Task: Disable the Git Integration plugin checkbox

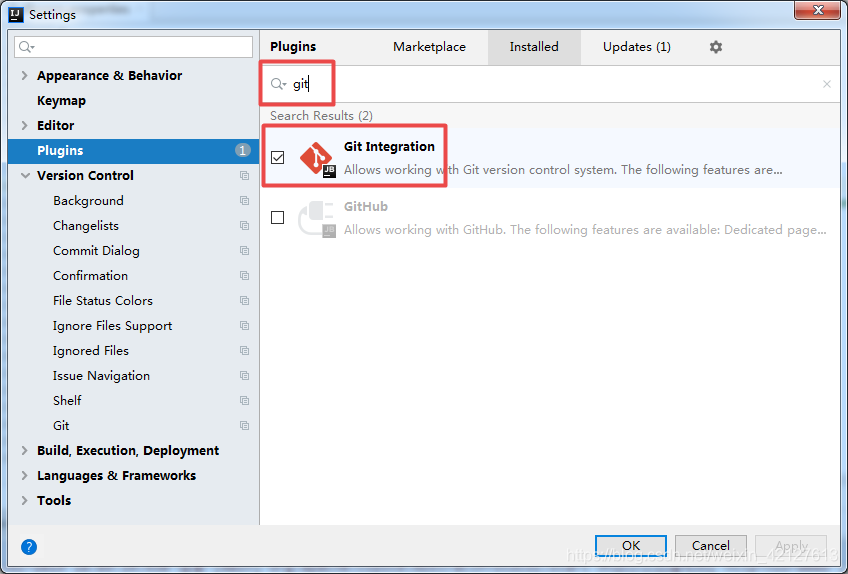Action: tap(277, 157)
